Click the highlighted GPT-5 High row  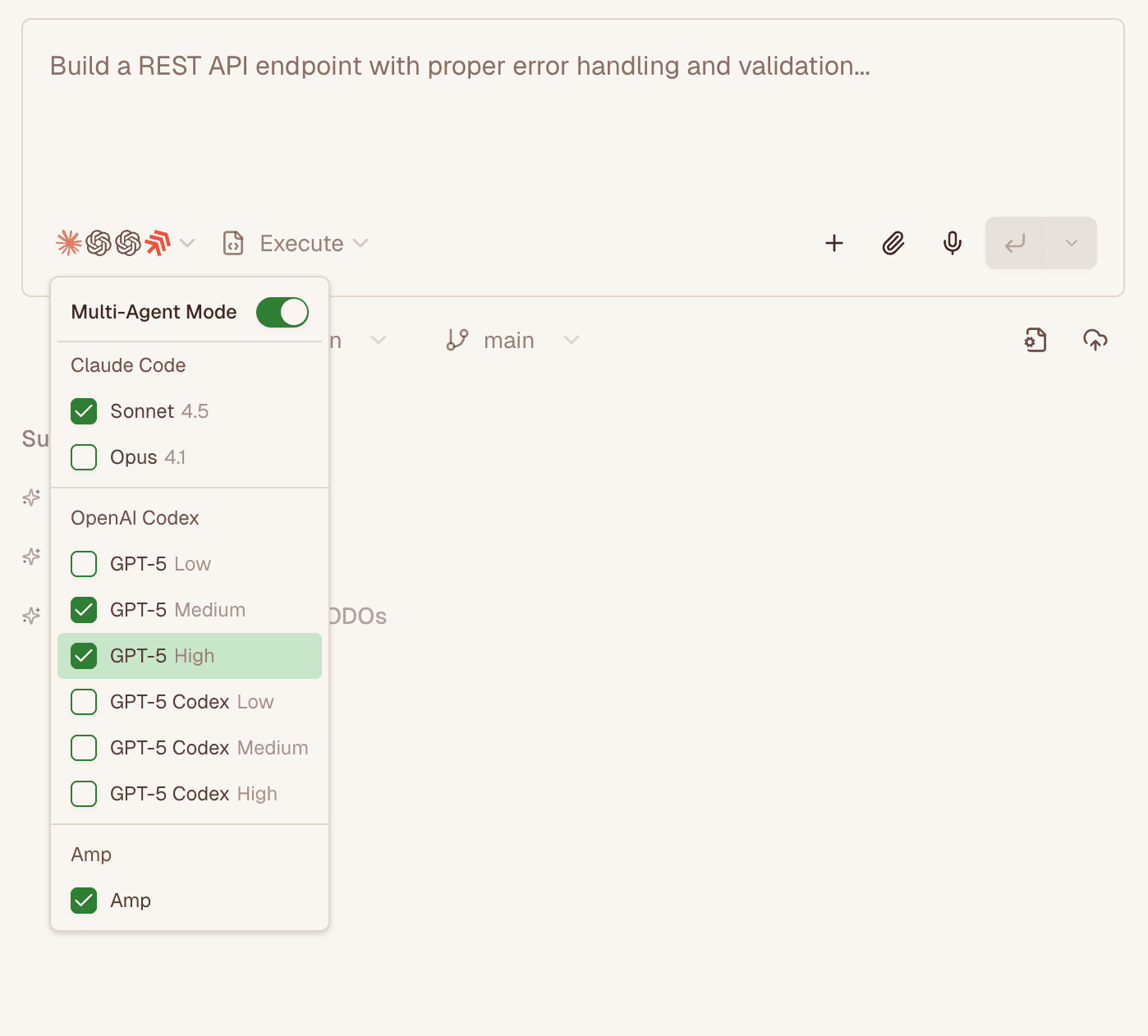190,656
